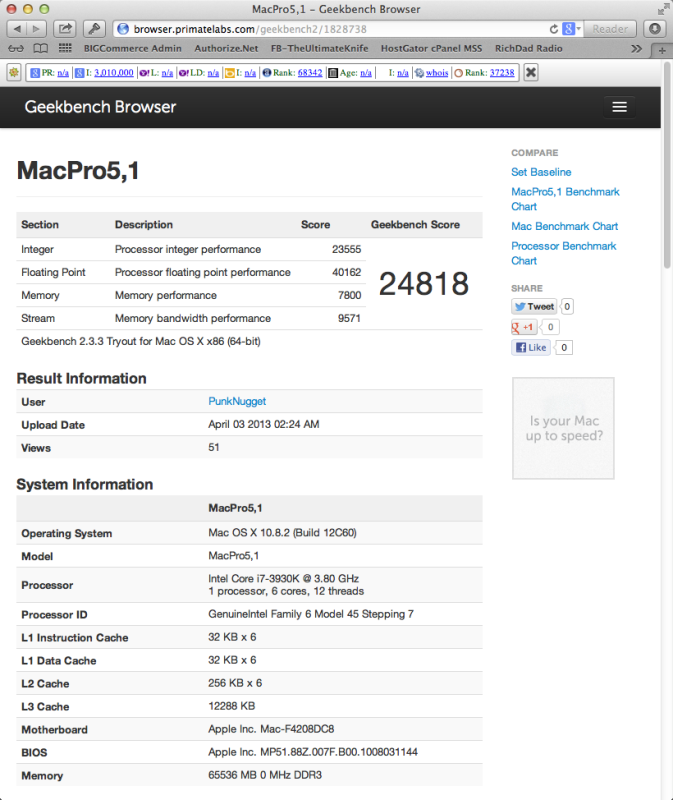Click the Floating Point score 40162
This screenshot has width=673, height=800.
pyautogui.click(x=346, y=272)
